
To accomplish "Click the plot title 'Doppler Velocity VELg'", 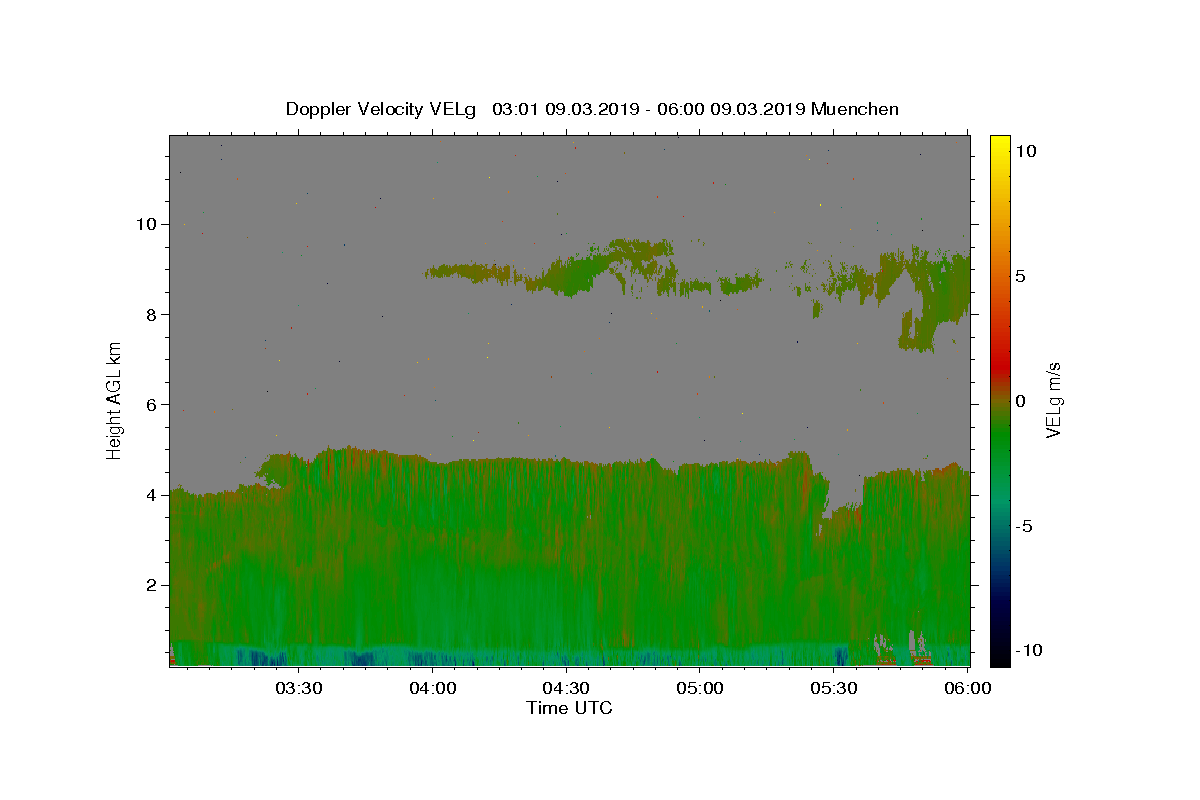I will click(x=381, y=109).
